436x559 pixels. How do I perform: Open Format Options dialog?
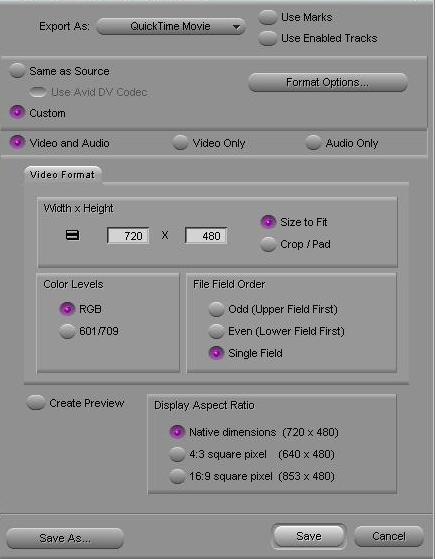328,82
